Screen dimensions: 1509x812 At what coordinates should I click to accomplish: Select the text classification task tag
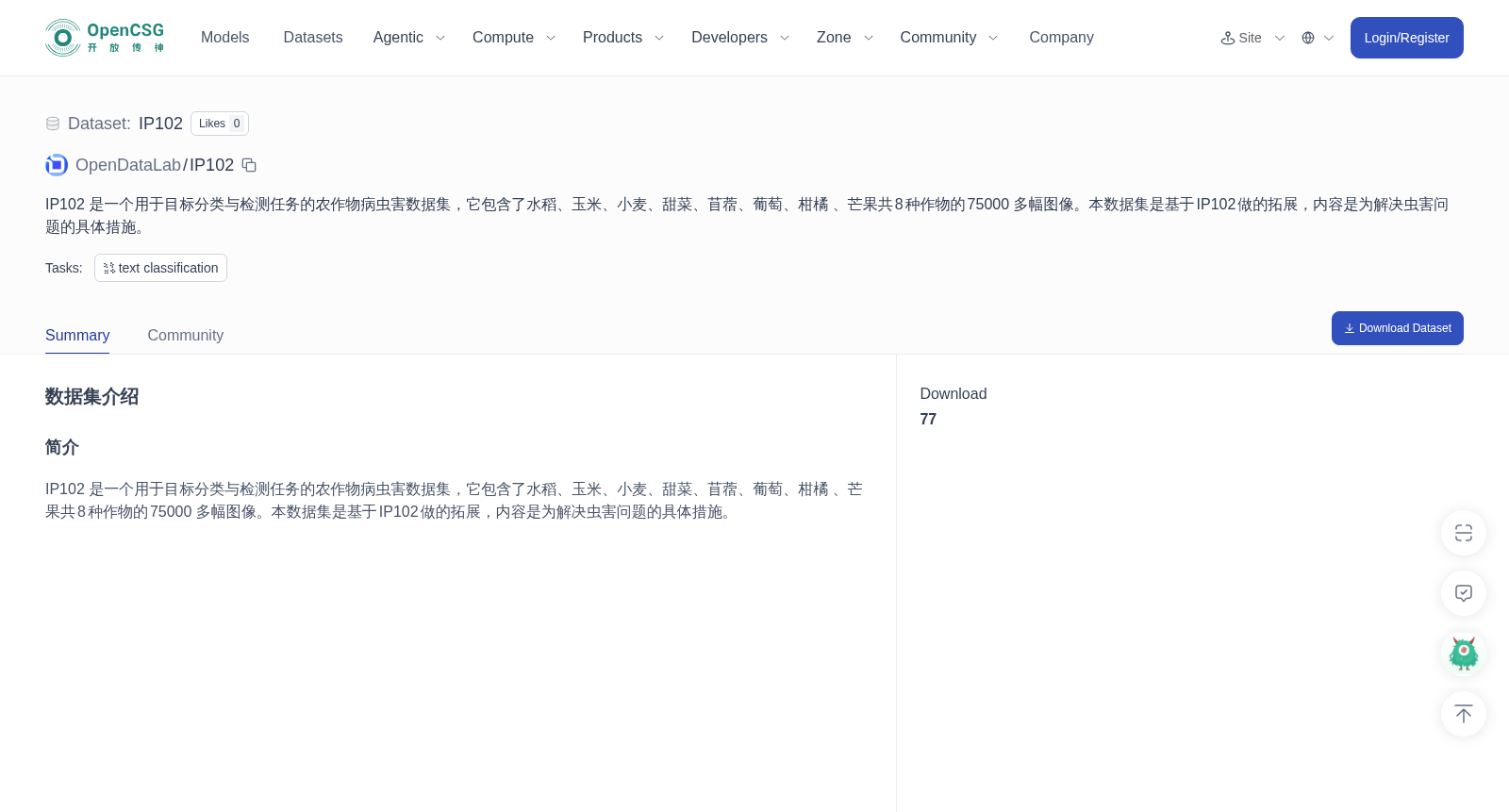[160, 268]
